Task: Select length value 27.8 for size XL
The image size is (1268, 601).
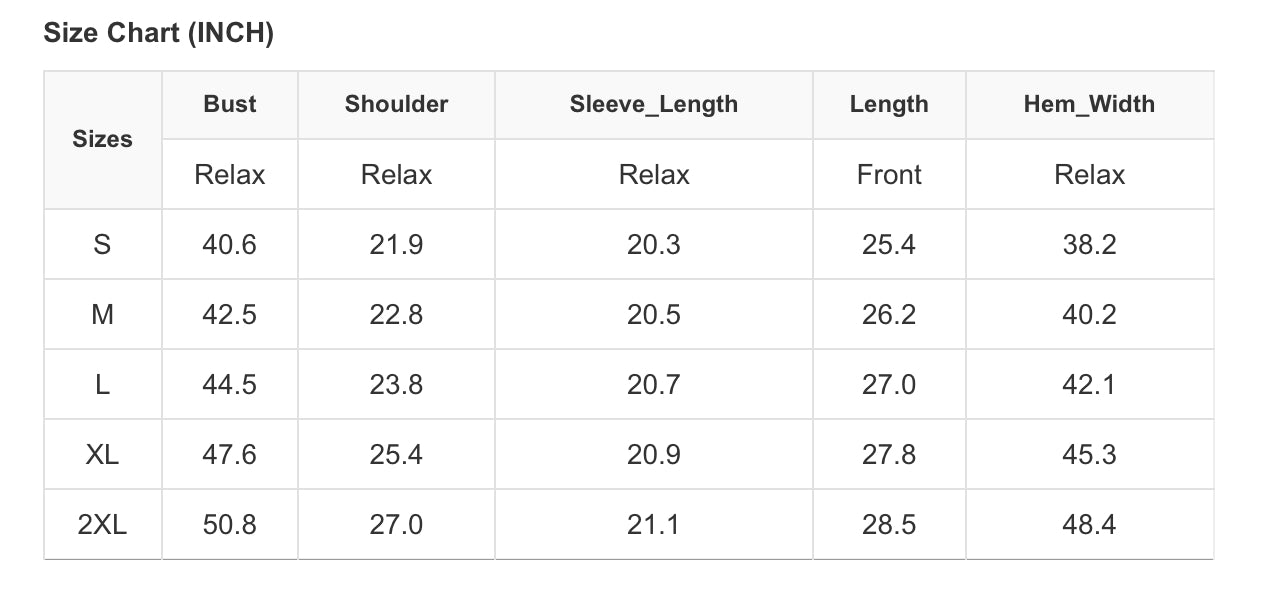Action: (x=889, y=455)
